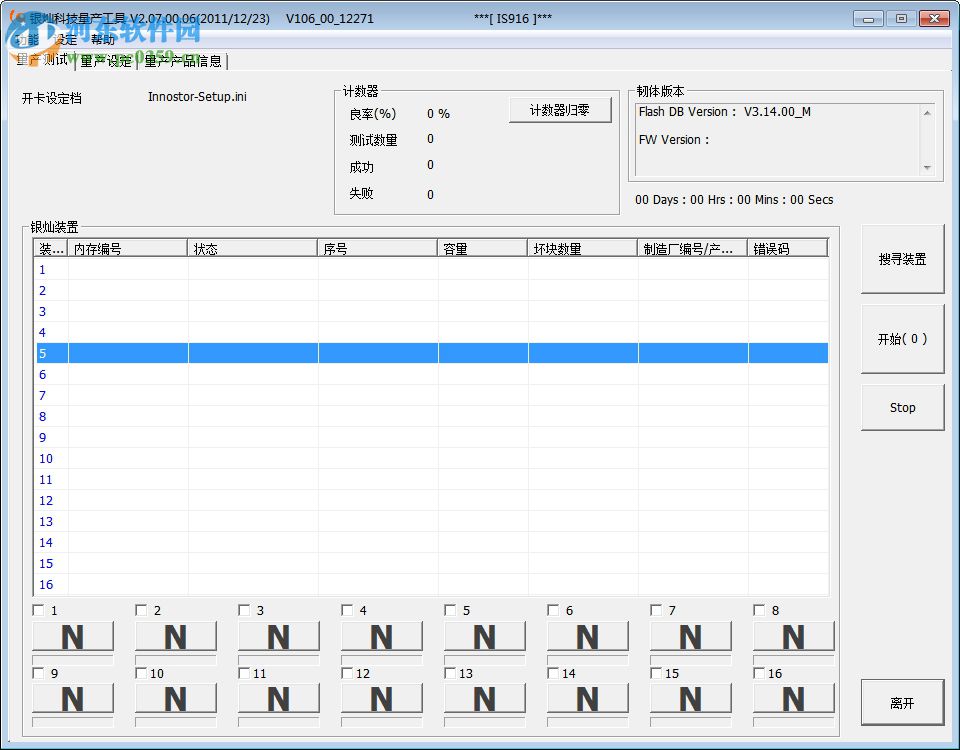Viewport: 960px width, 750px height.
Task: Click the N status indicator for port 16
Action: [792, 699]
